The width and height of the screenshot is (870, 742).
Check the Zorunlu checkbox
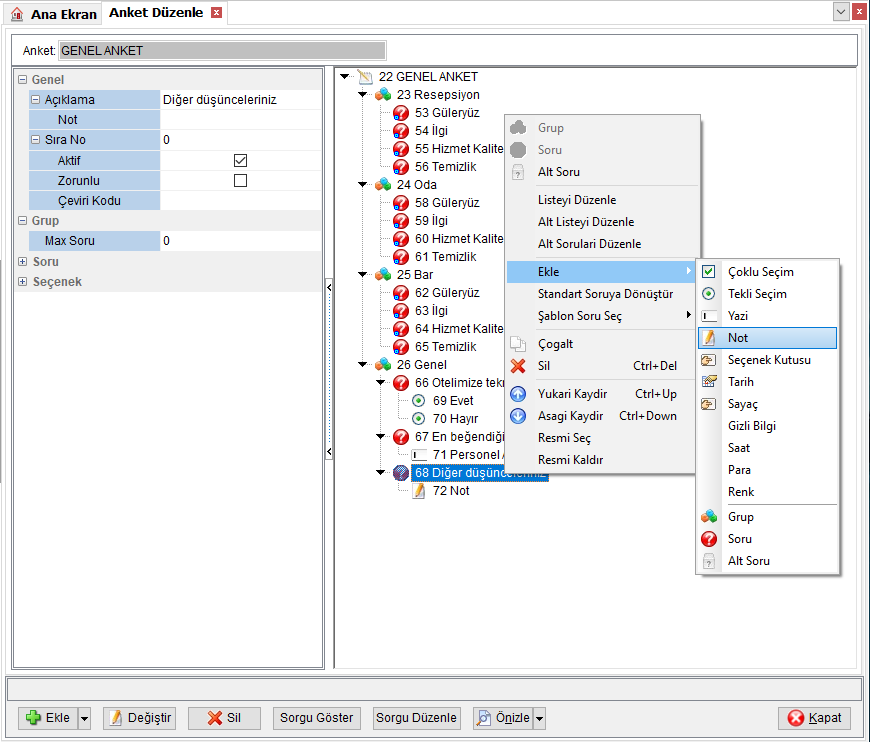click(x=240, y=180)
